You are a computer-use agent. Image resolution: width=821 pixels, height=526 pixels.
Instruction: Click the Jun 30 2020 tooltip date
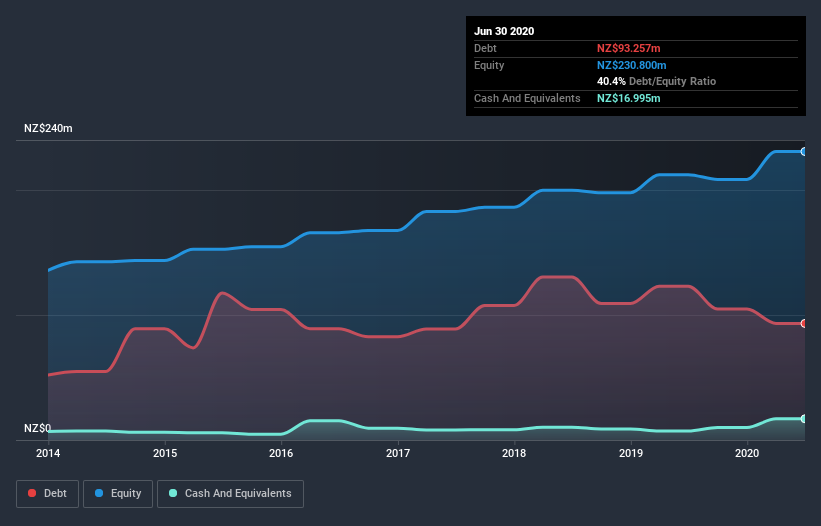tap(504, 31)
